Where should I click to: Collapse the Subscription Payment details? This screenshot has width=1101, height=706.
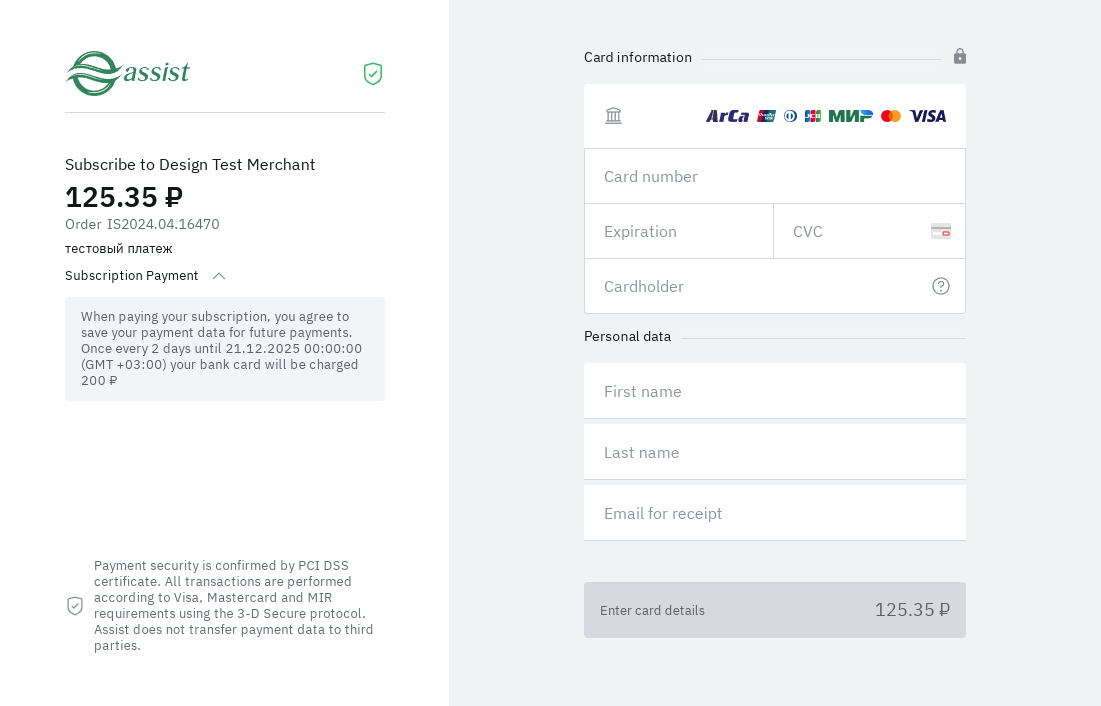click(219, 276)
